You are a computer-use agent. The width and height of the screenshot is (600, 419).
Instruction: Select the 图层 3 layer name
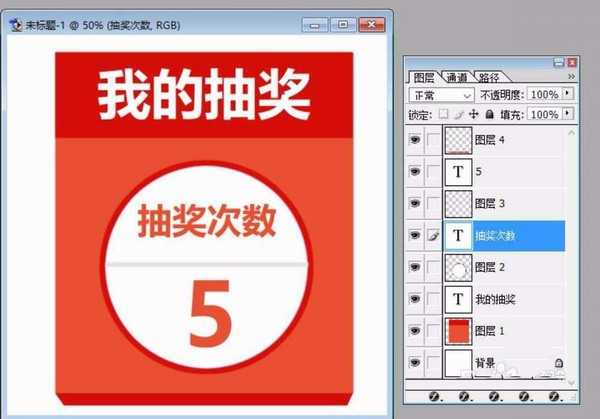490,204
